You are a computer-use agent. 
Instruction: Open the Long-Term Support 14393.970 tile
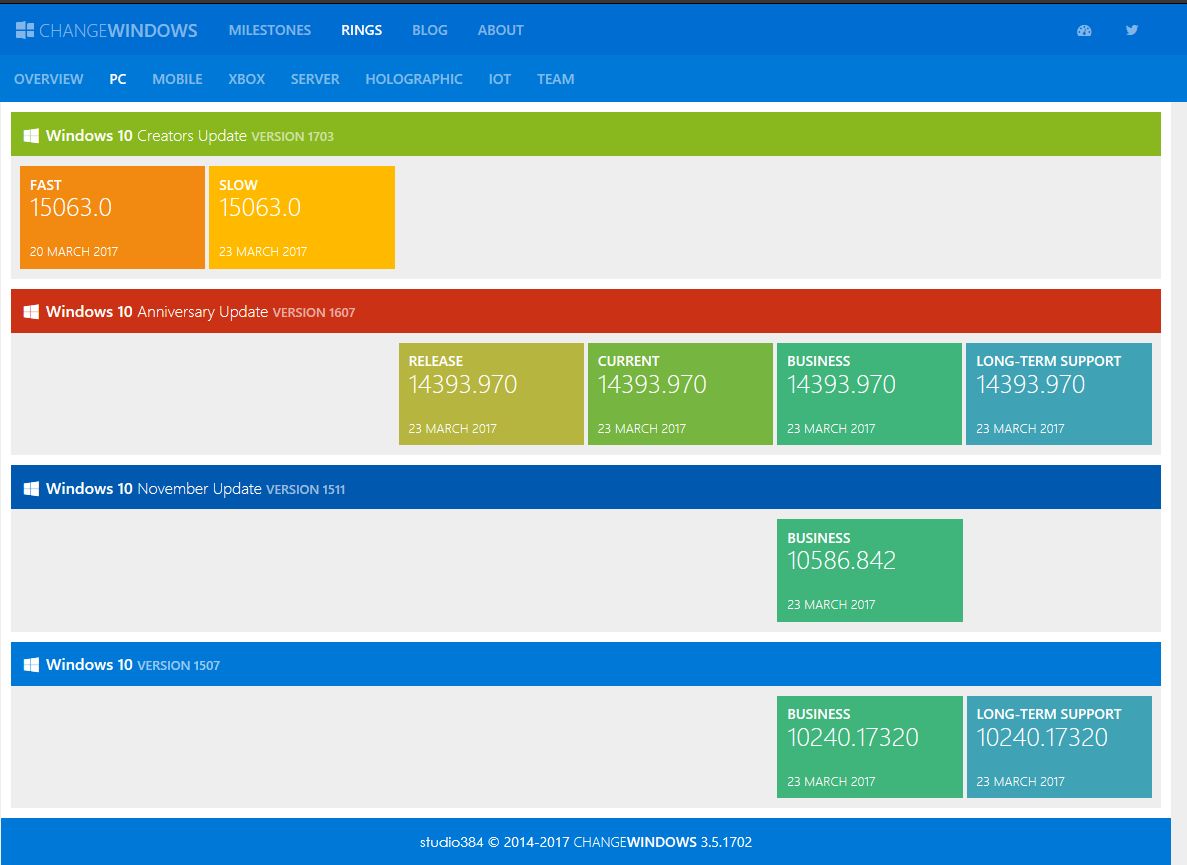coord(1059,394)
